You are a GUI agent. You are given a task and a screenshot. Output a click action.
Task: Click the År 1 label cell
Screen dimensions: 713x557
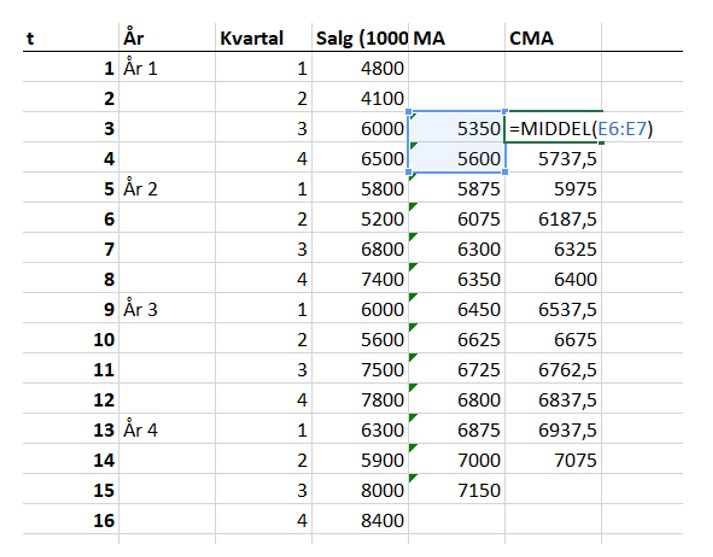(165, 69)
